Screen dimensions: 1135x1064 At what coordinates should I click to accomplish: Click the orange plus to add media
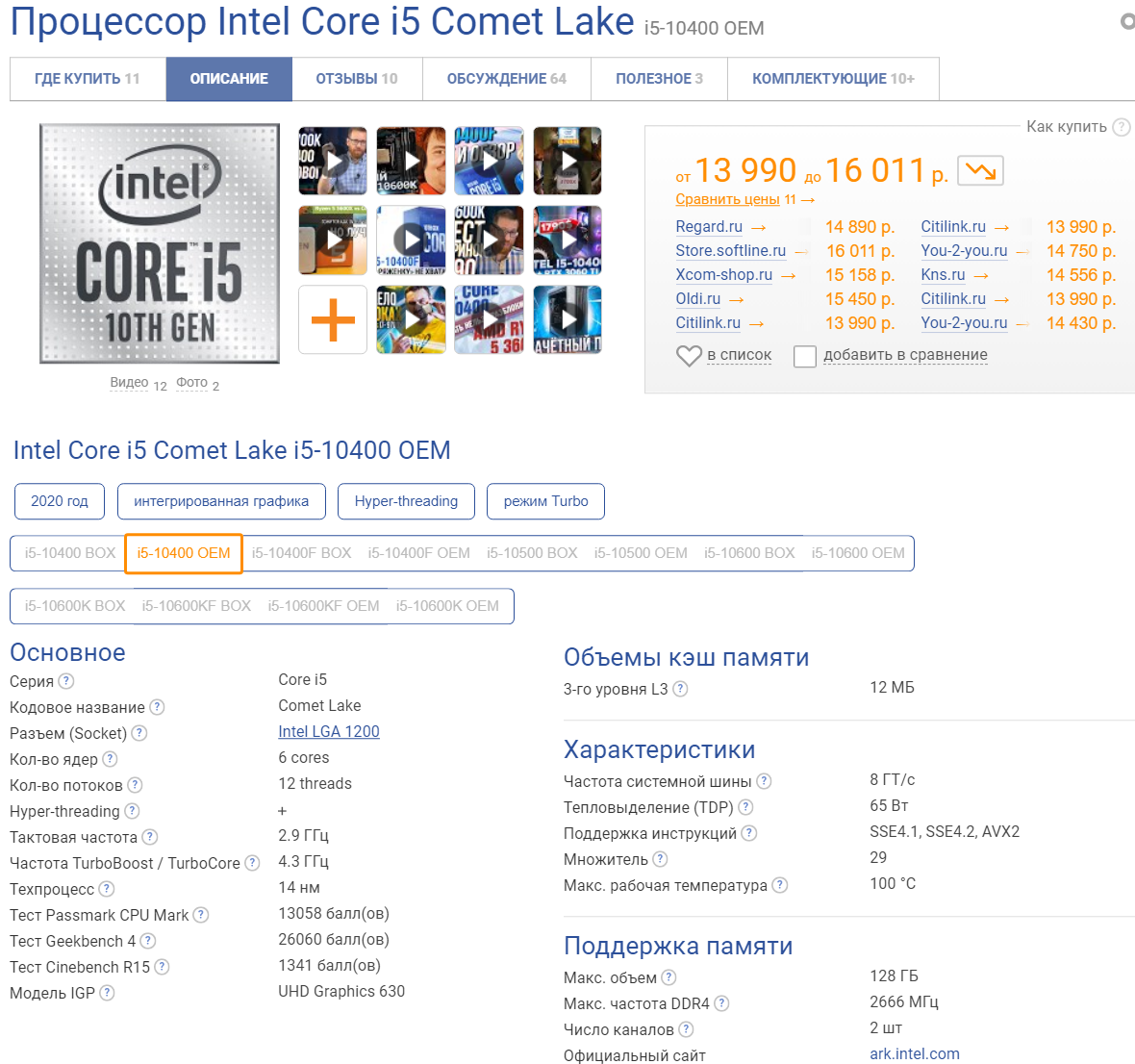(333, 319)
